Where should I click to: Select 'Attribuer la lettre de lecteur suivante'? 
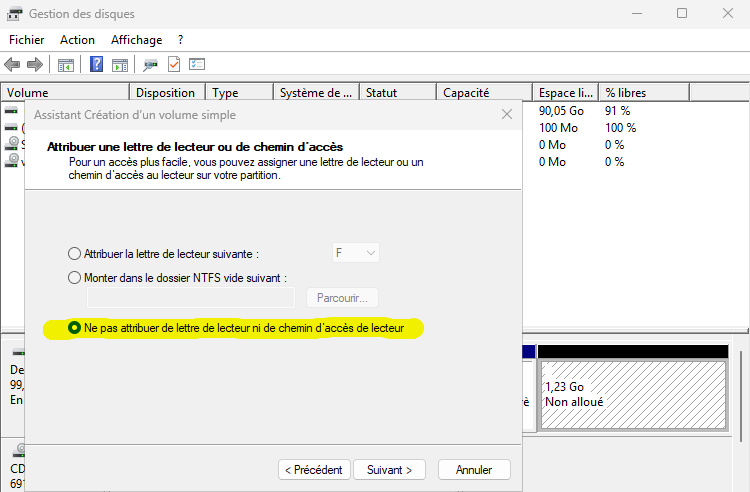74,254
